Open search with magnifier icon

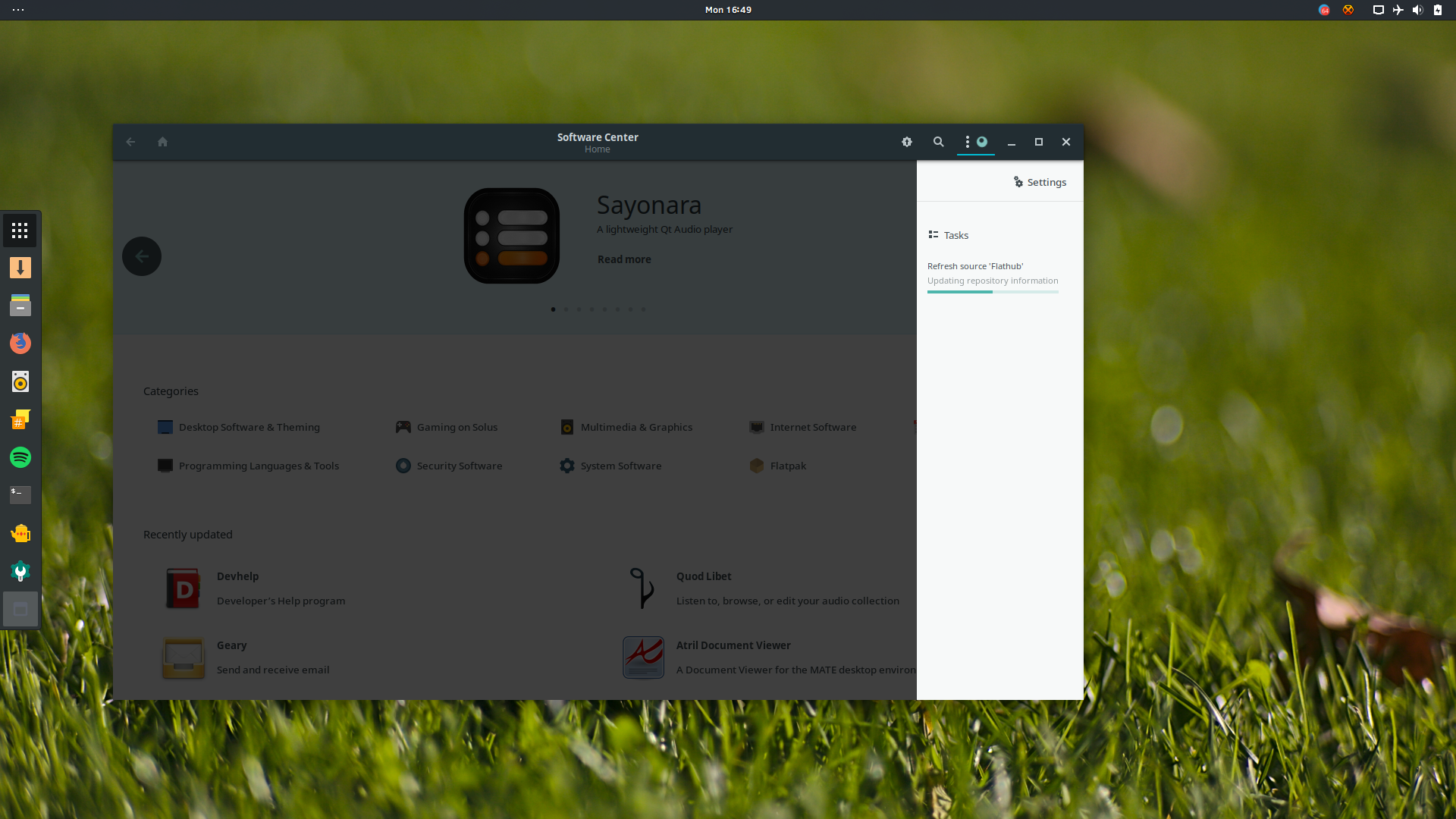[939, 142]
